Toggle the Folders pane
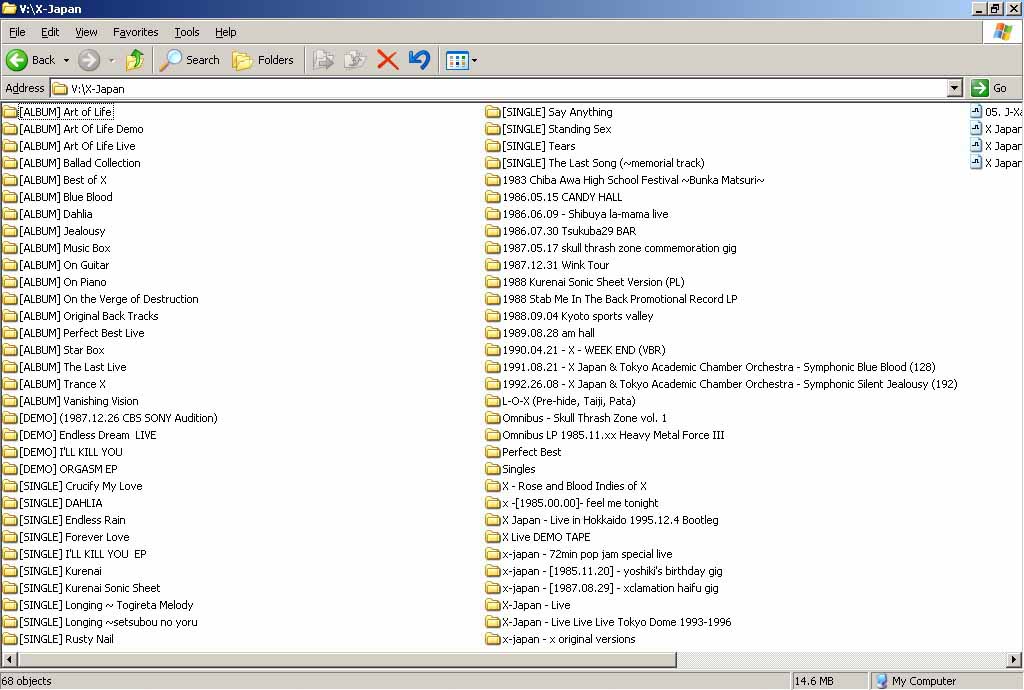 coord(263,60)
